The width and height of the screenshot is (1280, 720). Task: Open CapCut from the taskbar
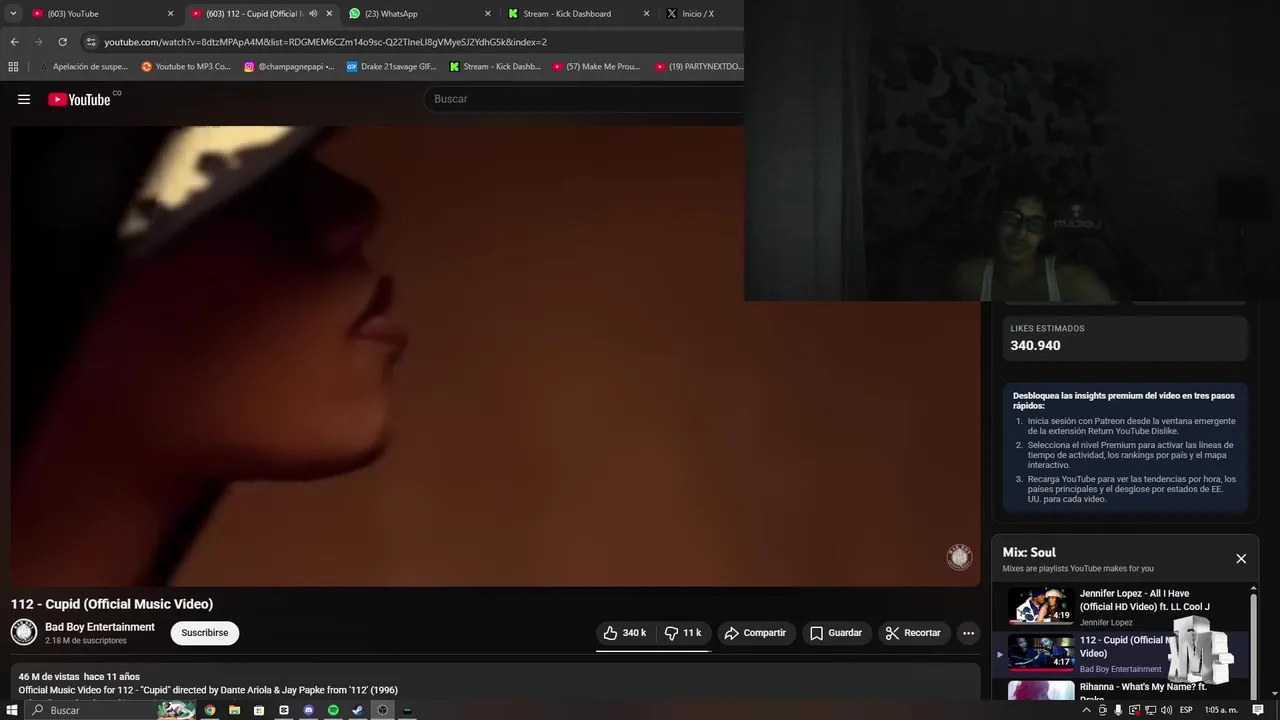[284, 710]
